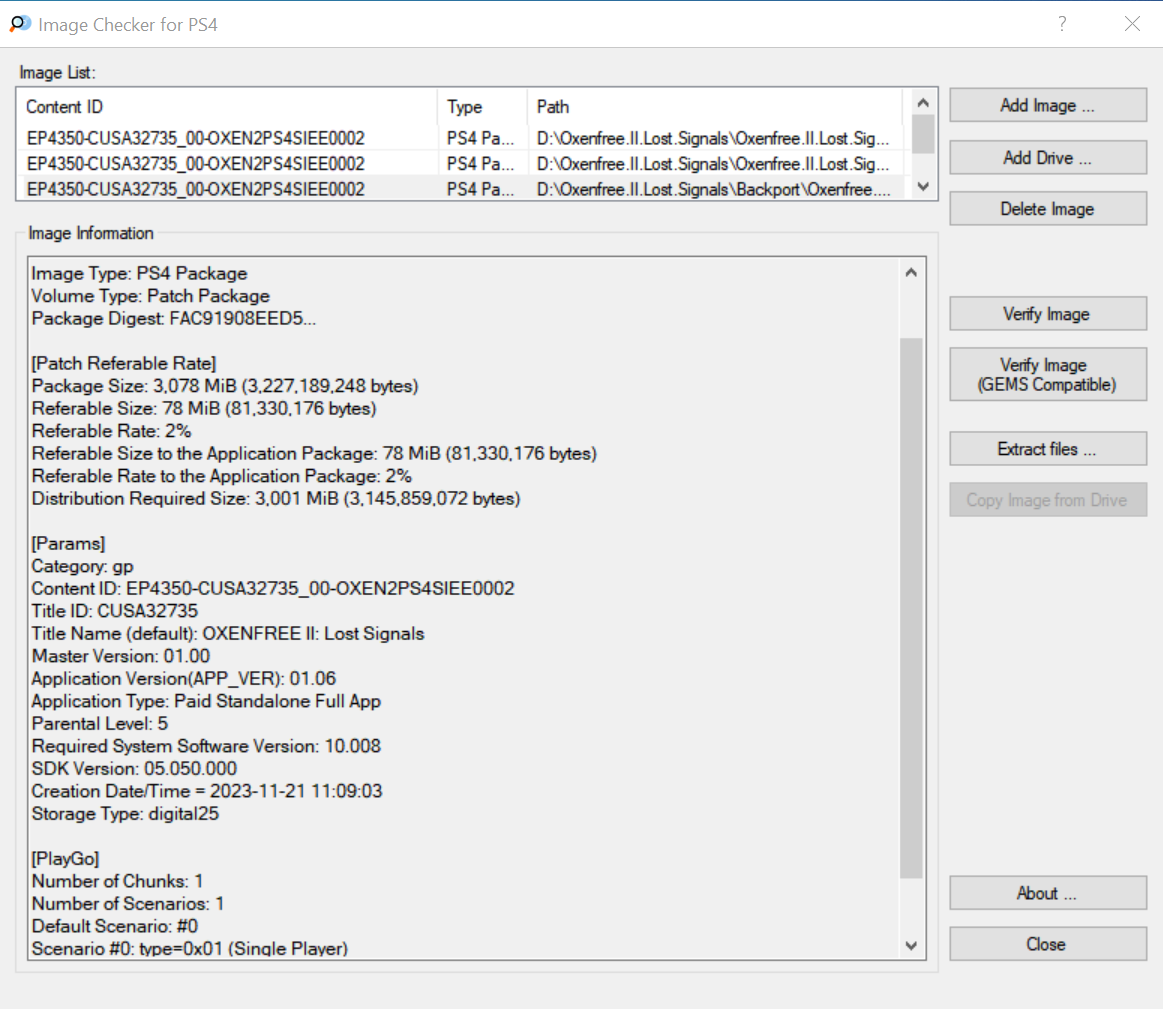Click Parental Level: 5 line

click(x=100, y=723)
